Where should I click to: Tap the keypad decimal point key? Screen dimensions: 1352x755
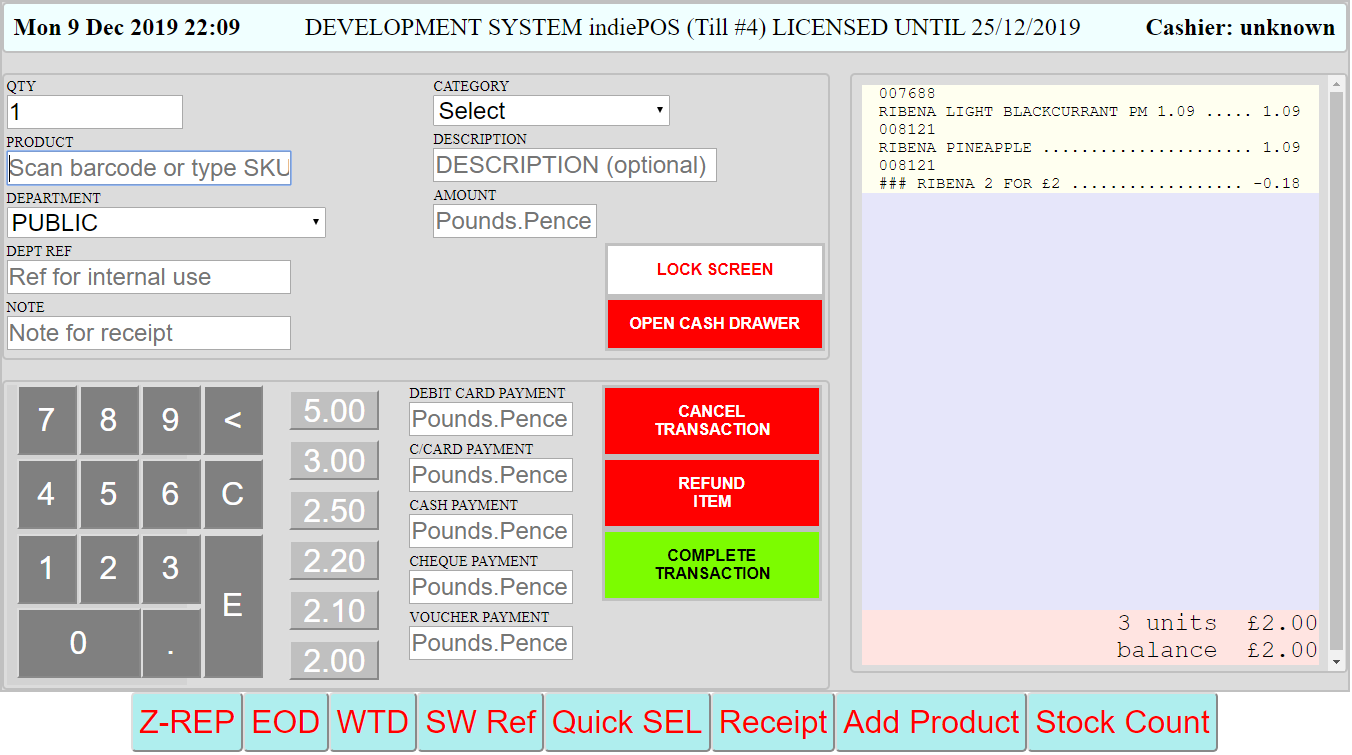(171, 644)
